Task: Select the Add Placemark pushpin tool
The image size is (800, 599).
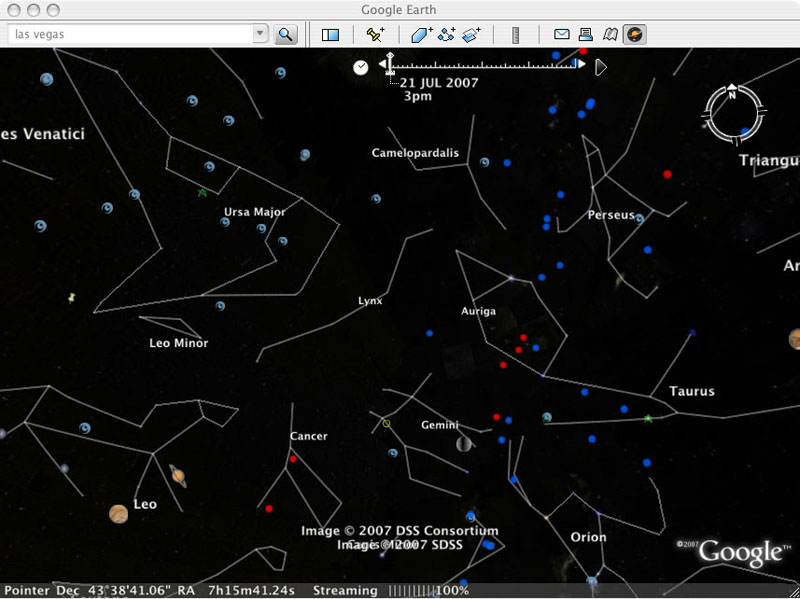Action: [x=375, y=34]
